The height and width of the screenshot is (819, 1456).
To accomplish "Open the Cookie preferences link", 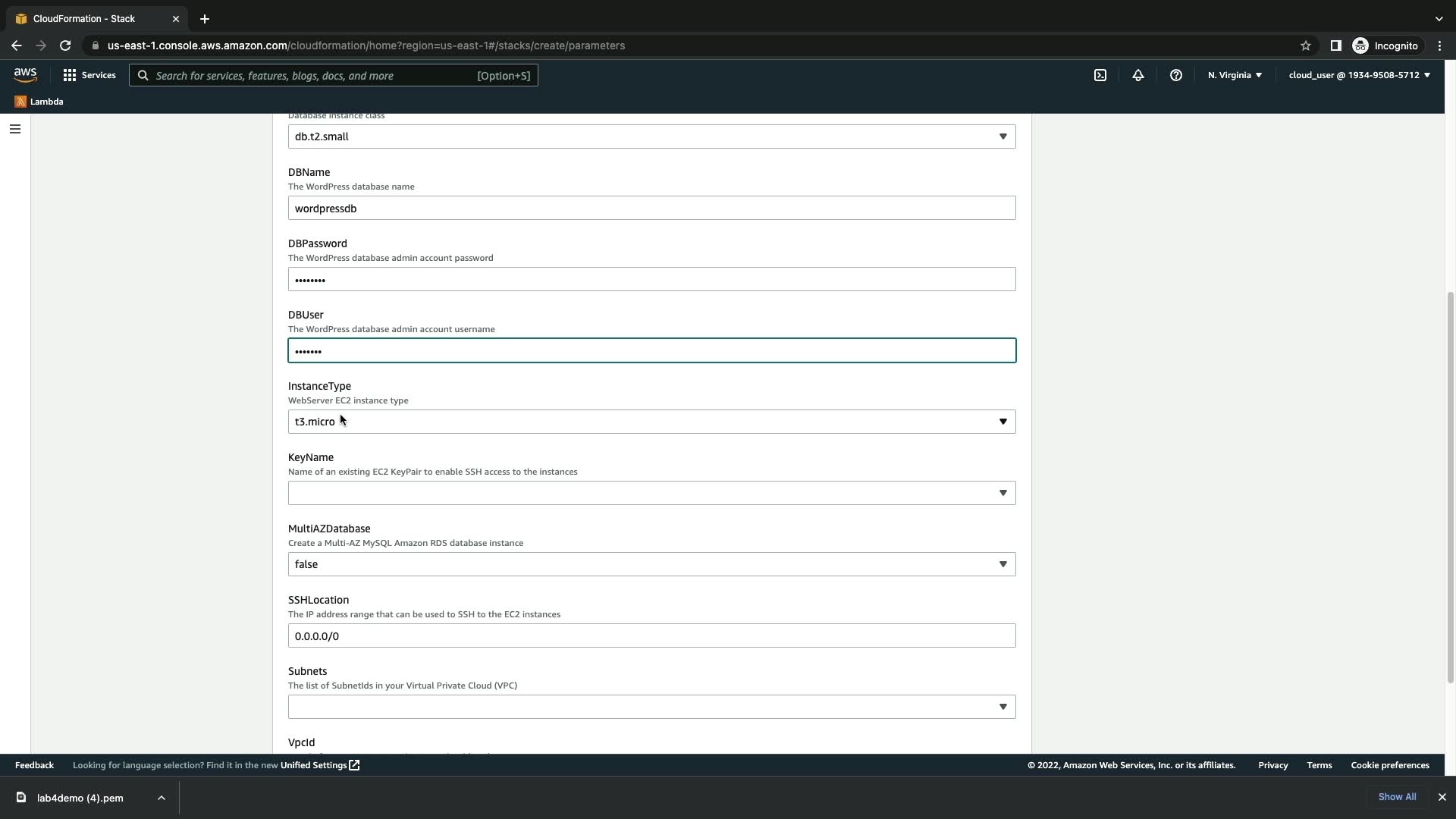I will 1389,765.
